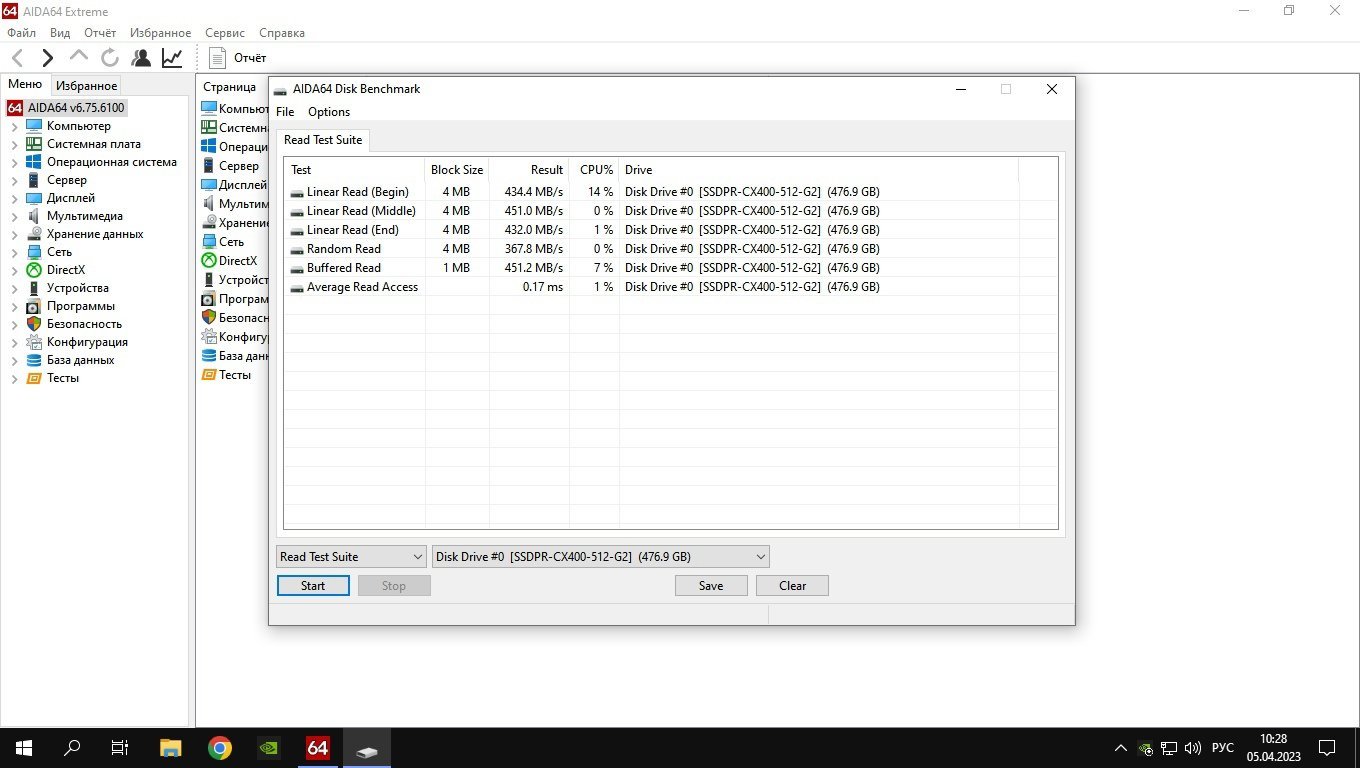1360x768 pixels.
Task: Expand the Тесты tree node
Action: (14, 378)
